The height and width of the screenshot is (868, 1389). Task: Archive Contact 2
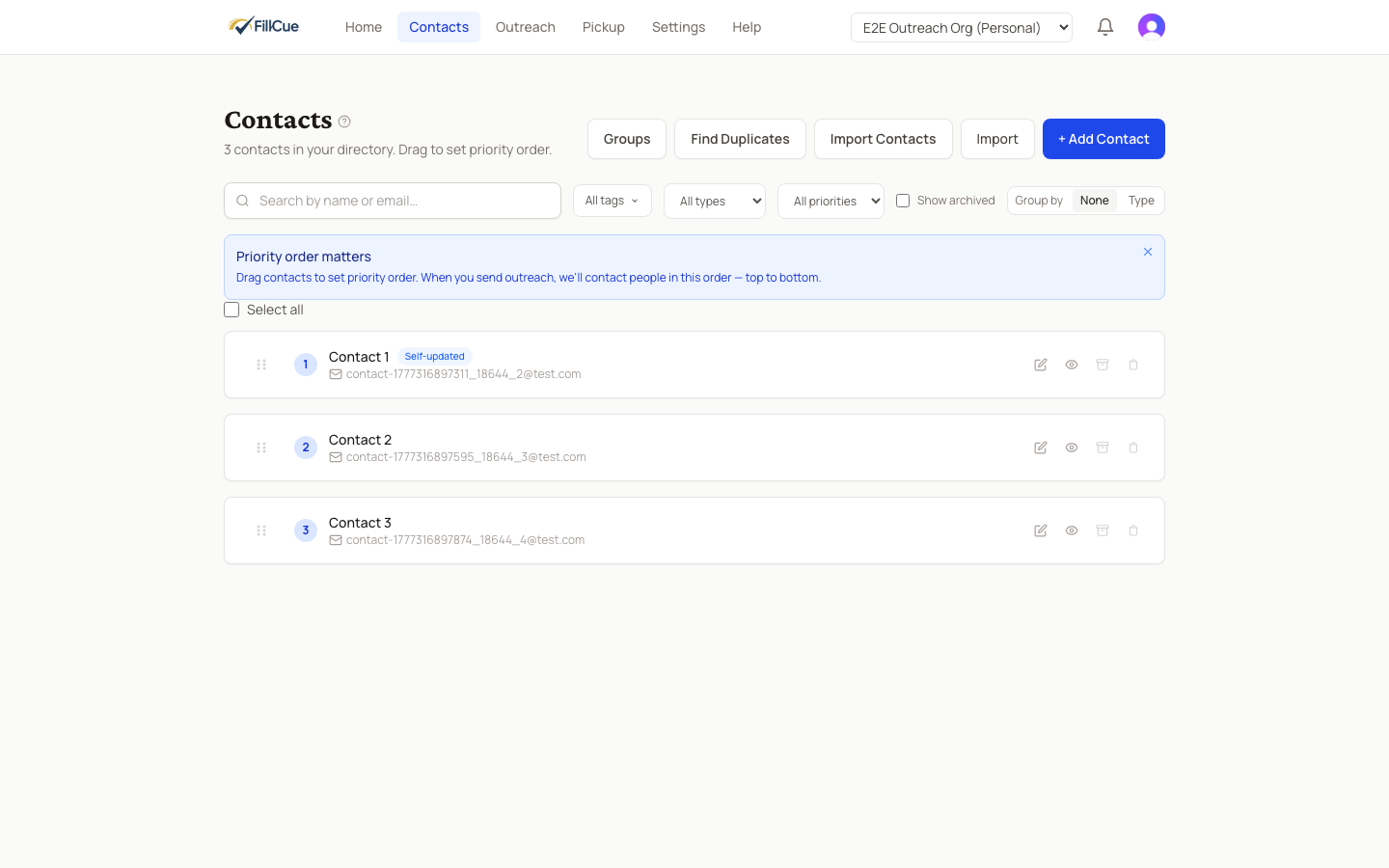coord(1103,448)
